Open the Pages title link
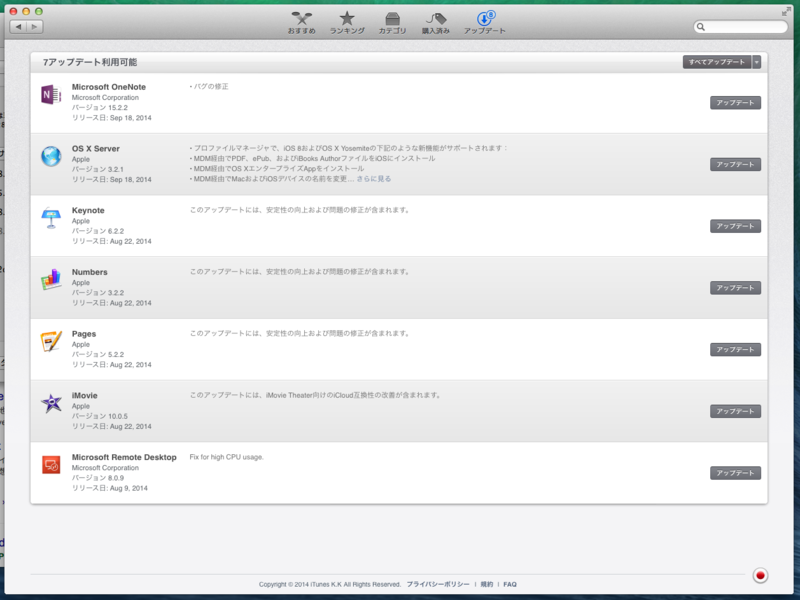This screenshot has width=800, height=600. tap(84, 334)
